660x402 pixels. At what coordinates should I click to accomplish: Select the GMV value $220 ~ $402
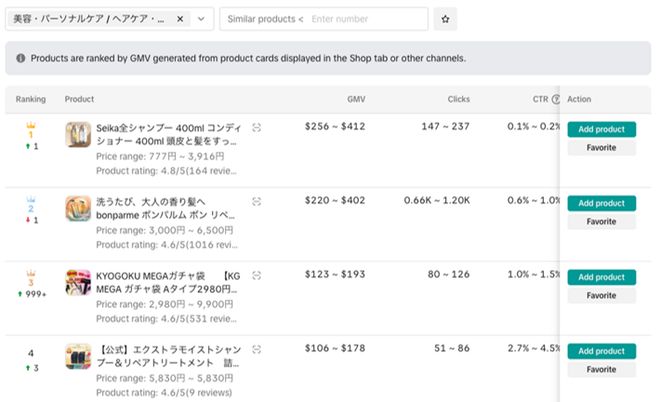pos(335,200)
